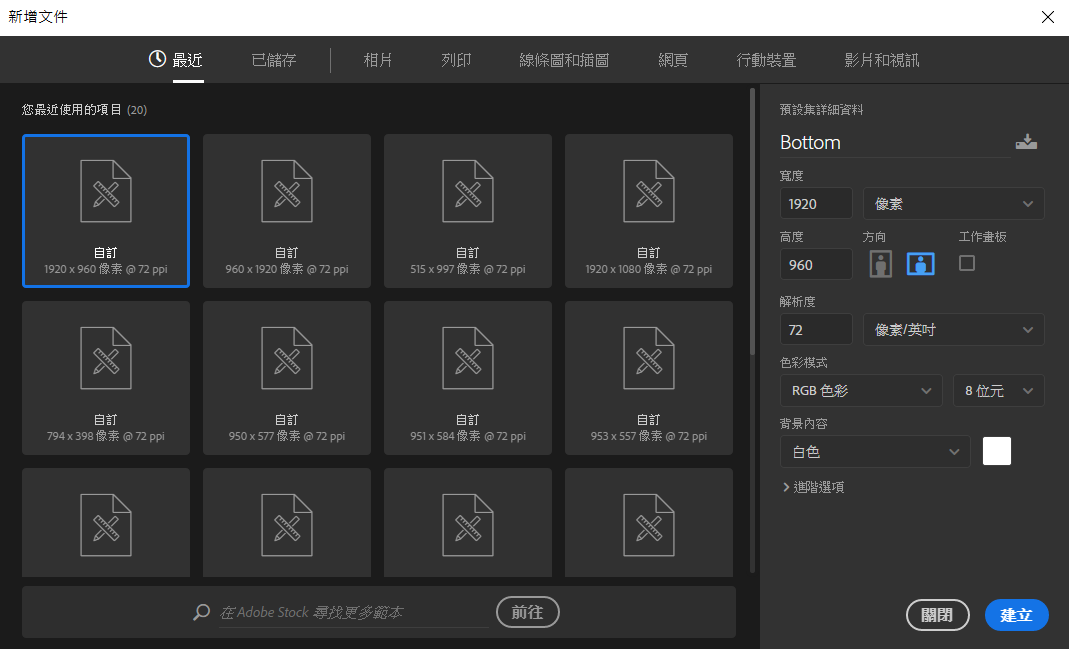Expand 進階選項 advanced options
The height and width of the screenshot is (649, 1069).
(813, 487)
